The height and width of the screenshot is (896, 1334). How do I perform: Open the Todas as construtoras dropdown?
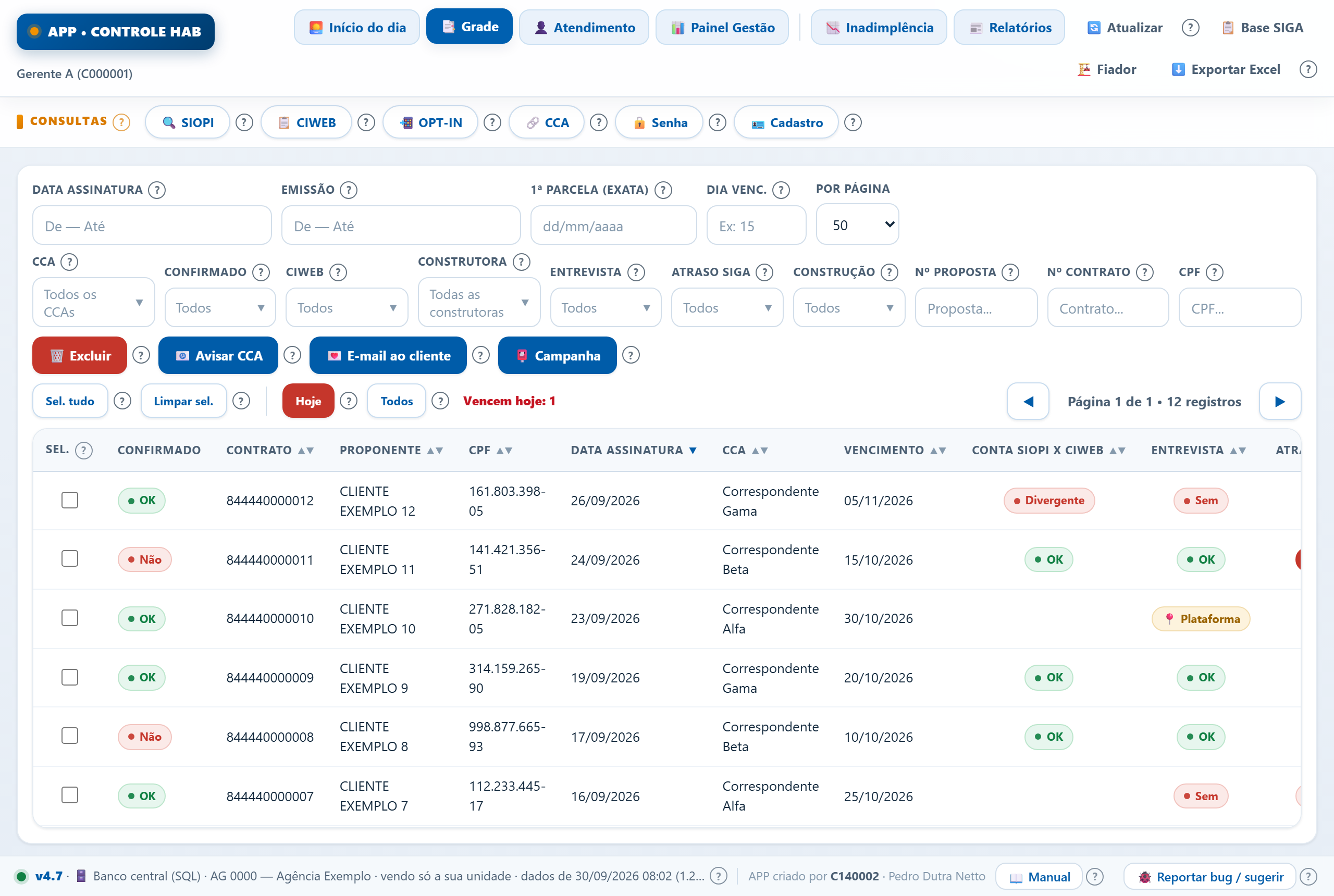point(479,302)
